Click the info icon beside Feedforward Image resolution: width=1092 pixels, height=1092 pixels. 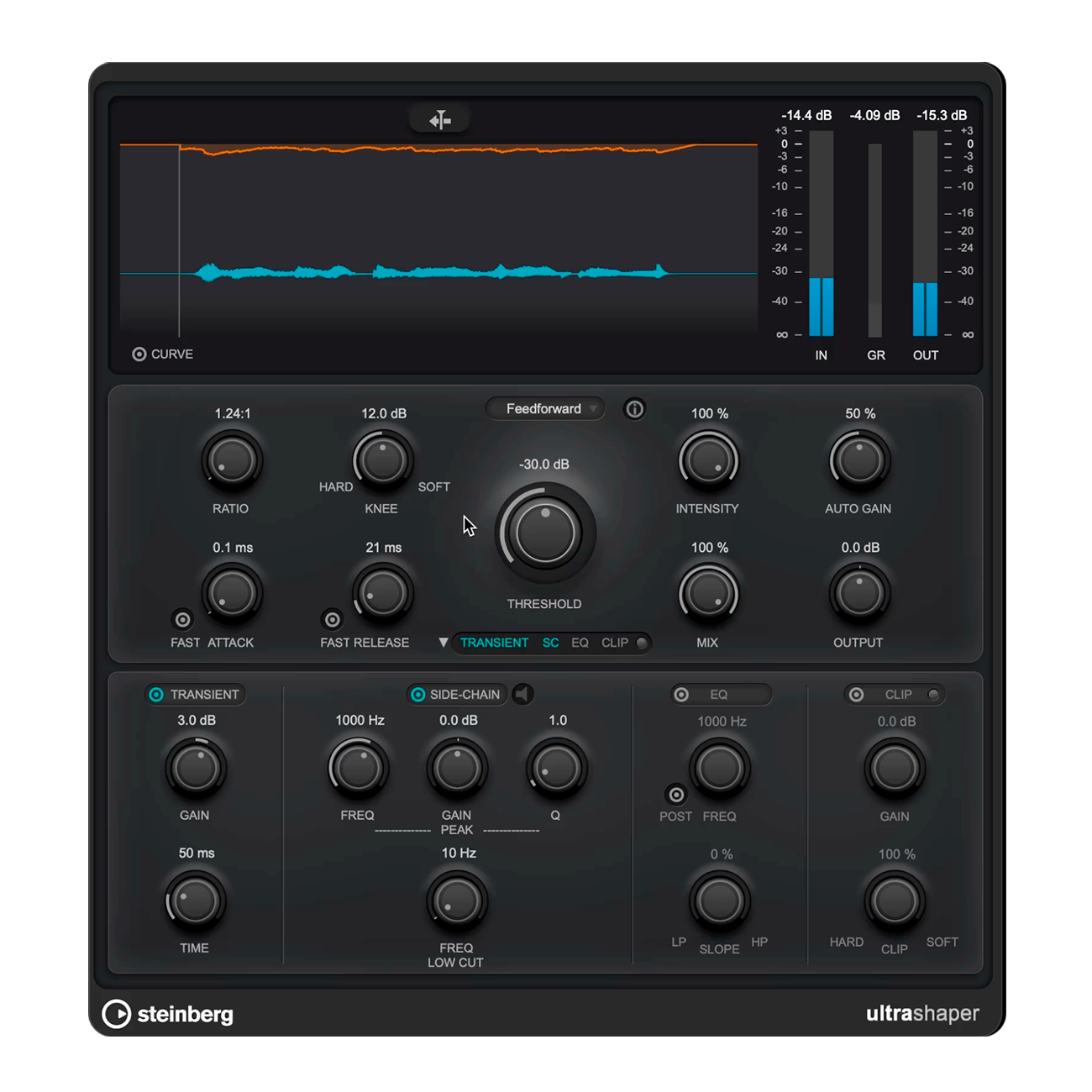click(634, 409)
